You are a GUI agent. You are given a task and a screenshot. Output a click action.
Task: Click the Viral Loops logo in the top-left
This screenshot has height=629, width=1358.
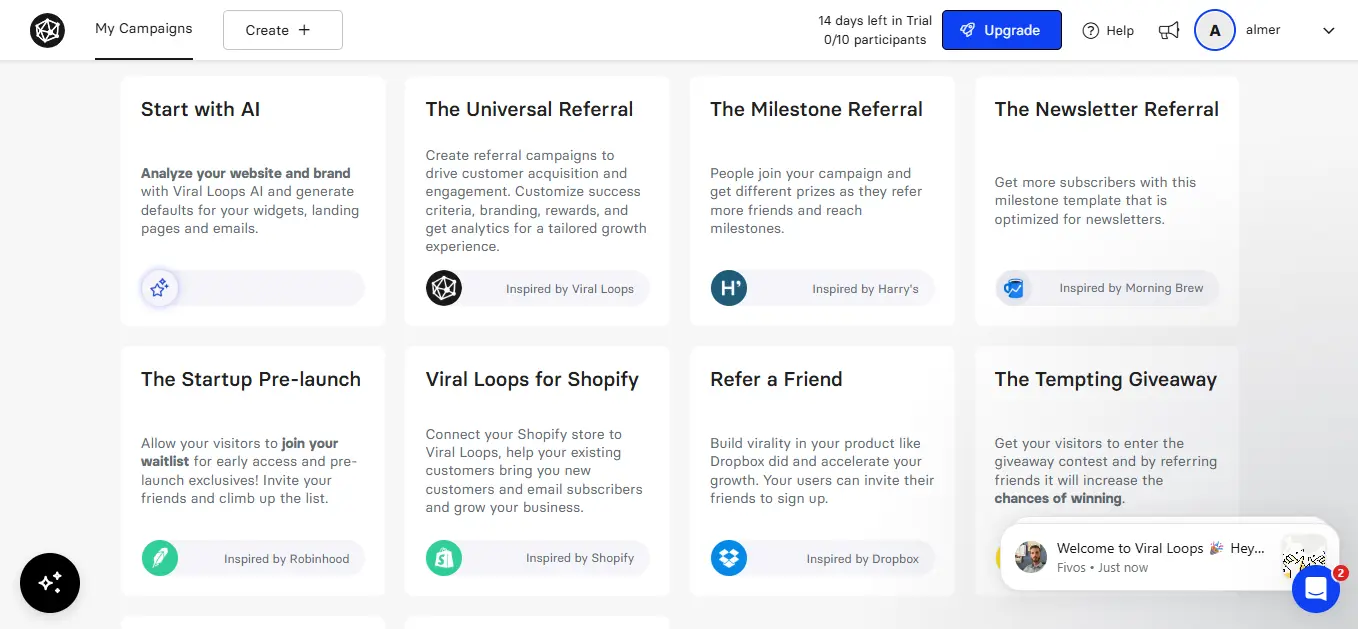pos(47,30)
